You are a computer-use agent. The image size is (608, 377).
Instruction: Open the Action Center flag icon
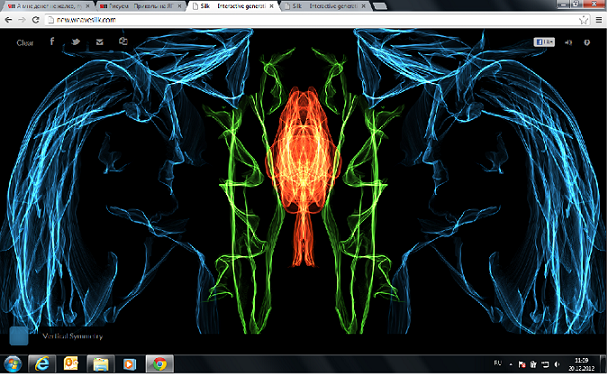(x=522, y=364)
